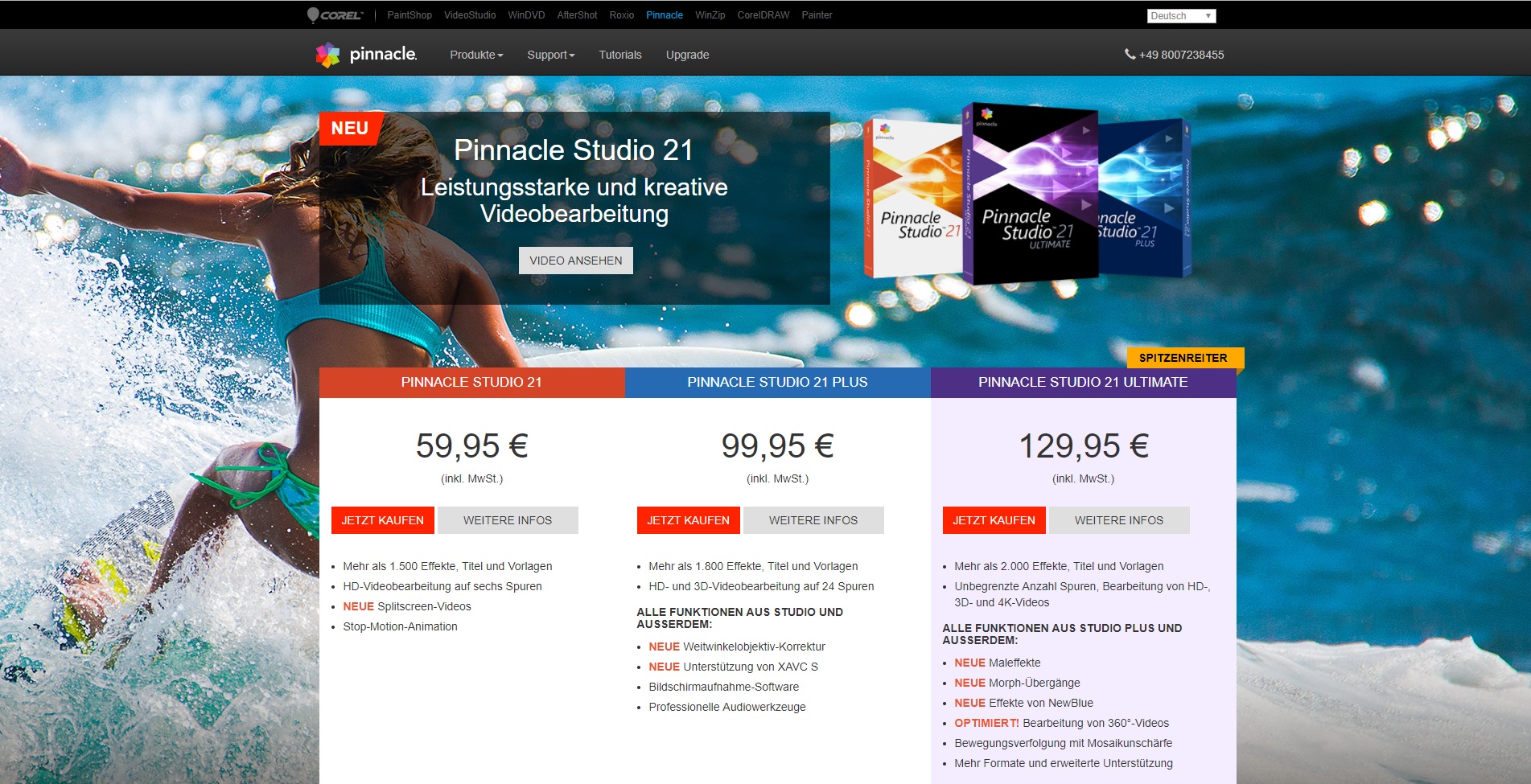Click the 59,95 € price
This screenshot has height=784, width=1531.
coord(472,445)
